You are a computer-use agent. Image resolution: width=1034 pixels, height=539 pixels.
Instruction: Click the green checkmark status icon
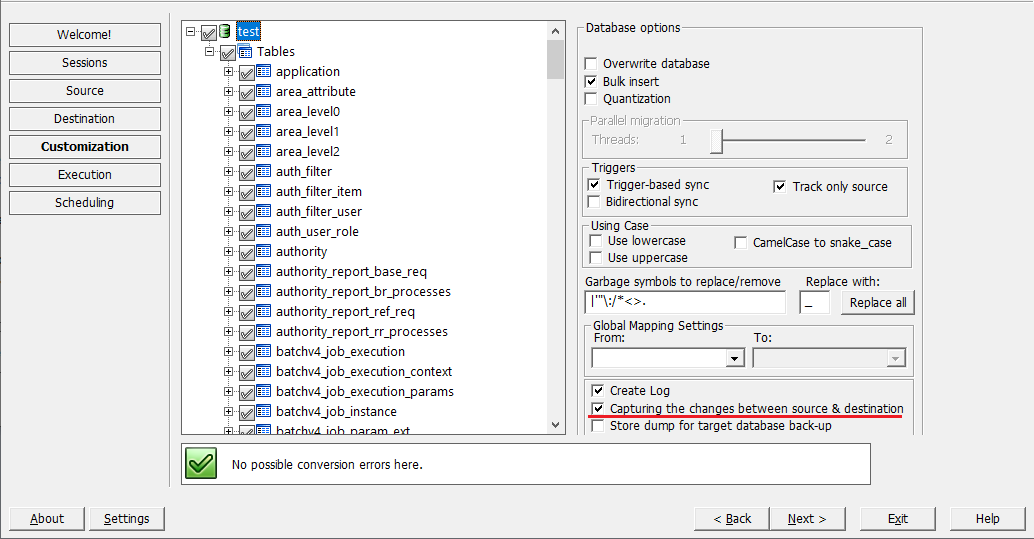[201, 464]
